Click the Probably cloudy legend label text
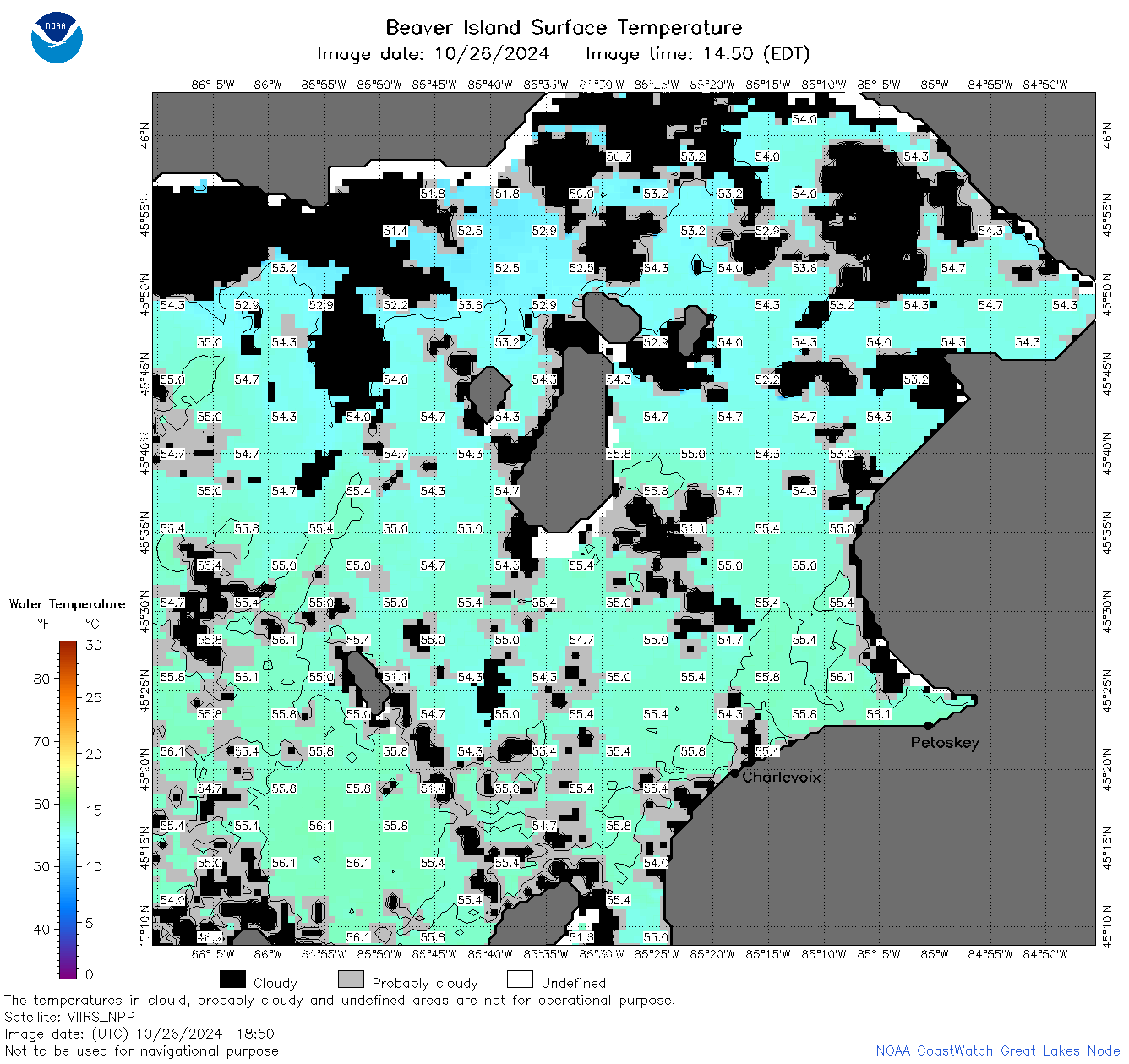The width and height of the screenshot is (1129, 1064). (x=425, y=983)
